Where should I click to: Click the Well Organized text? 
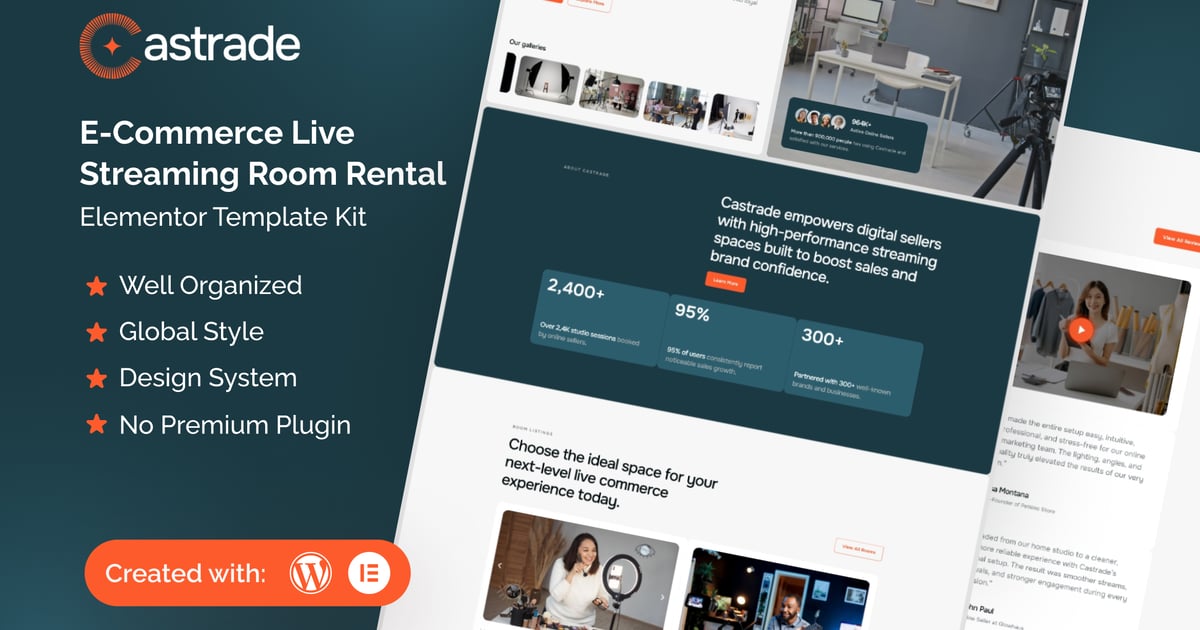click(210, 286)
